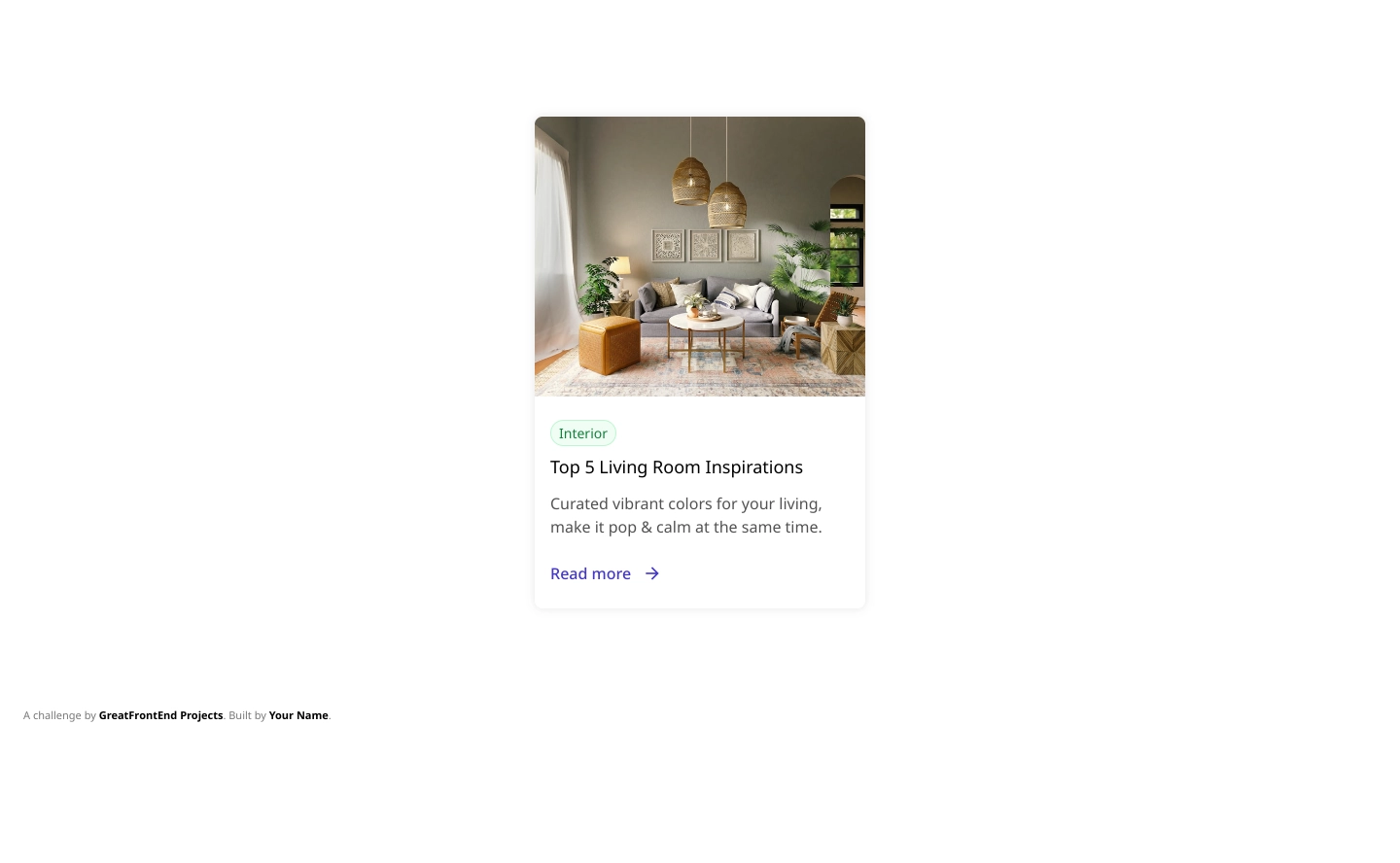
Task: Click the "A challenge by" footer text
Action: click(59, 715)
